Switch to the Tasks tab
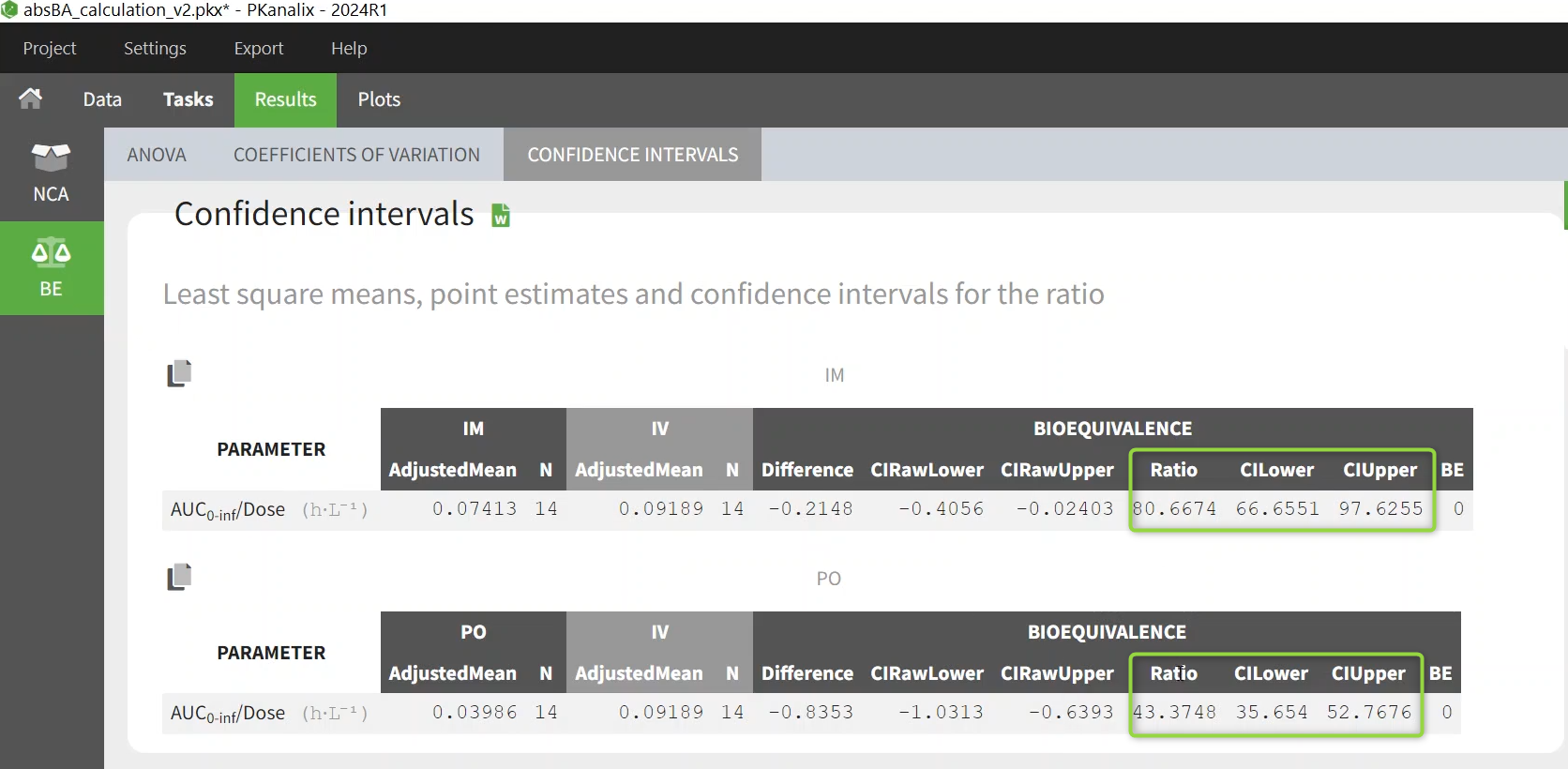1568x769 pixels. (x=188, y=99)
